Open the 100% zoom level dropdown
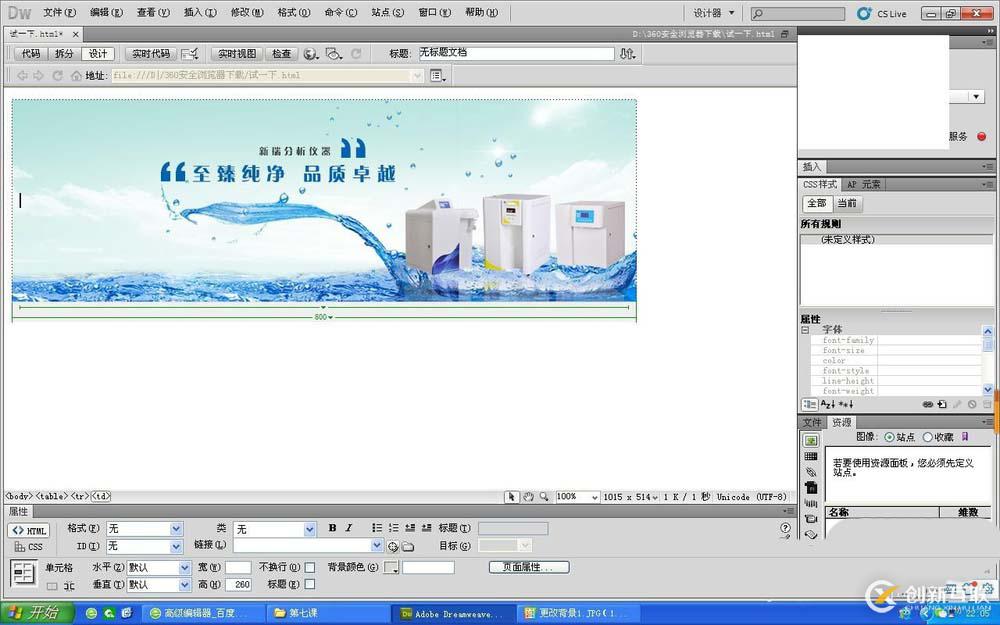Screen dimensions: 1000x625 coord(577,497)
